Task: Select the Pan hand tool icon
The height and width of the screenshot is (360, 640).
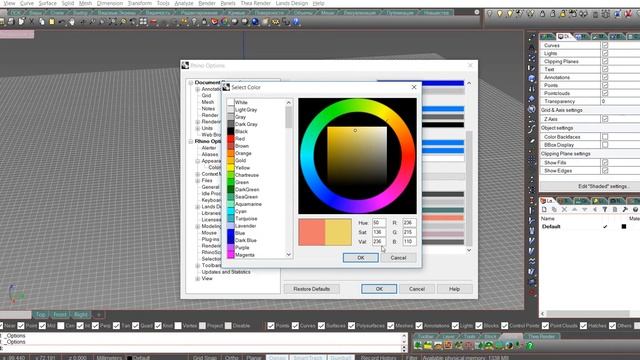Action: point(72,21)
